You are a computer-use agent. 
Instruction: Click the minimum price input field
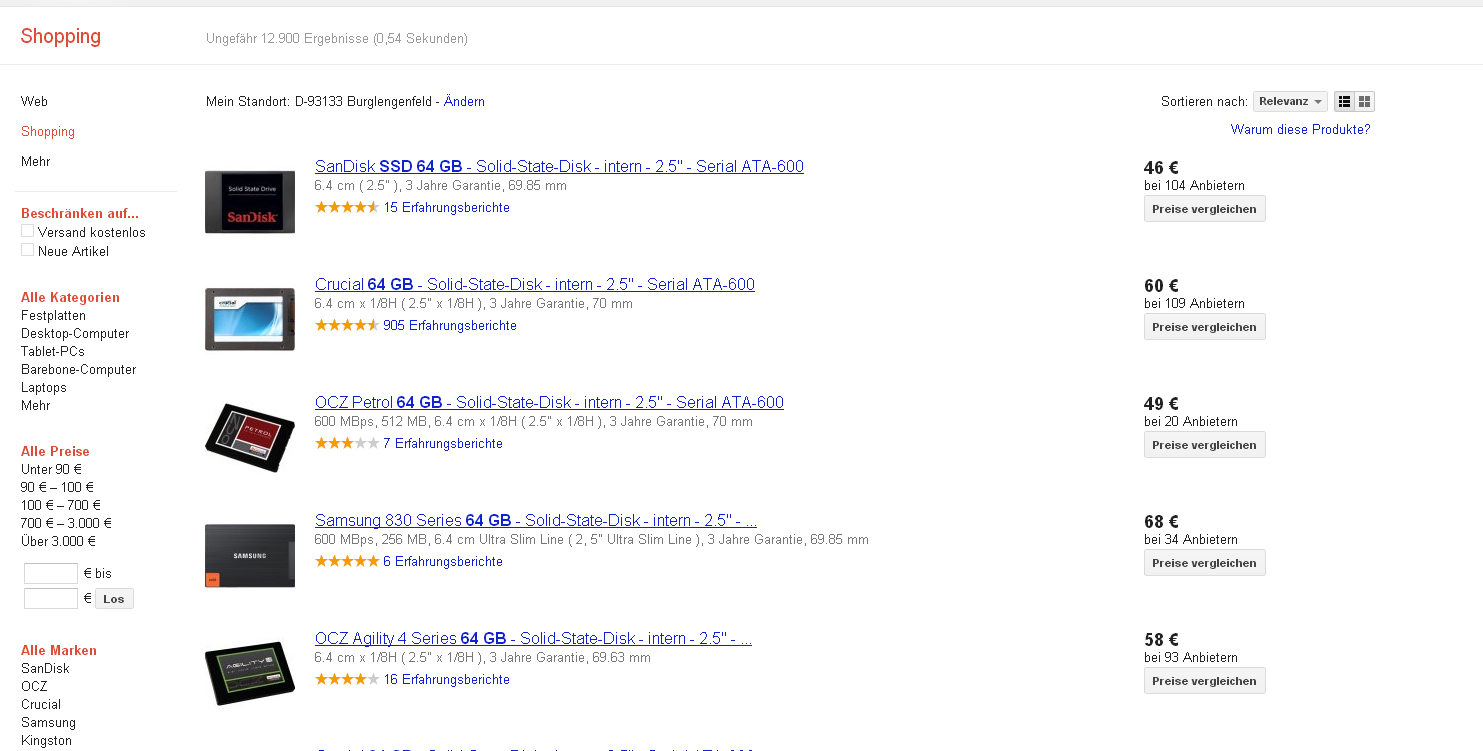[x=51, y=573]
